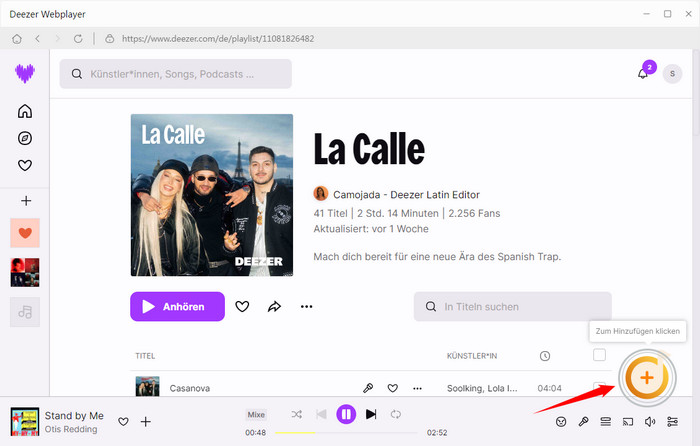Open lyrics with the player microphone icon
This screenshot has width=700, height=446.
(583, 421)
